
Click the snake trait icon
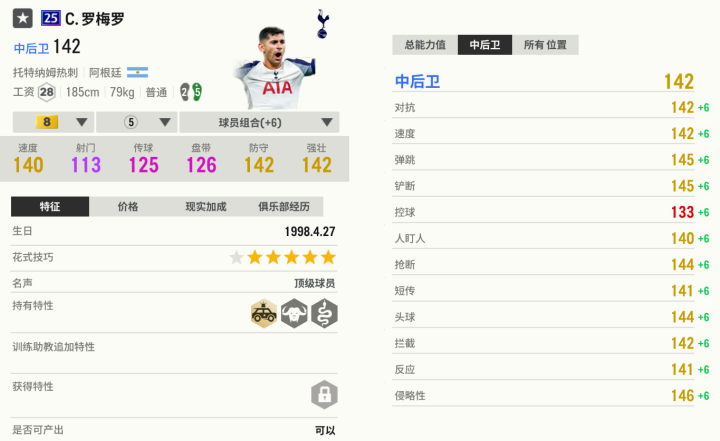(x=323, y=315)
